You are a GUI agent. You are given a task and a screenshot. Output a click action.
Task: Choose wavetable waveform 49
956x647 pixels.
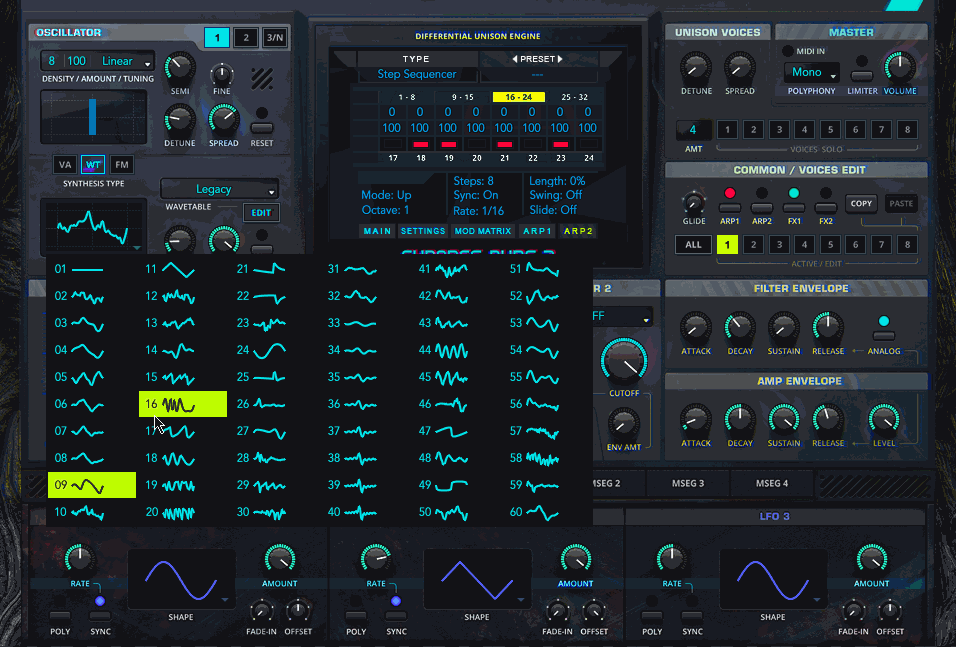click(453, 485)
